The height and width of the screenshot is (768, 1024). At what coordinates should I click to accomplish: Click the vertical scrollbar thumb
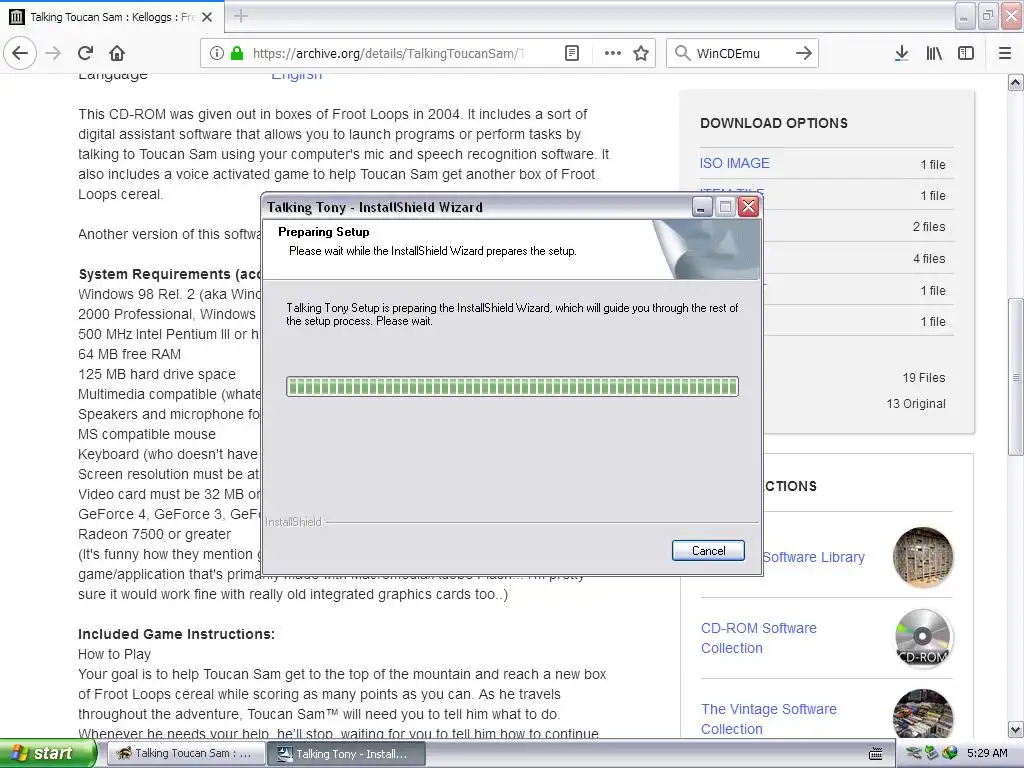[1015, 377]
